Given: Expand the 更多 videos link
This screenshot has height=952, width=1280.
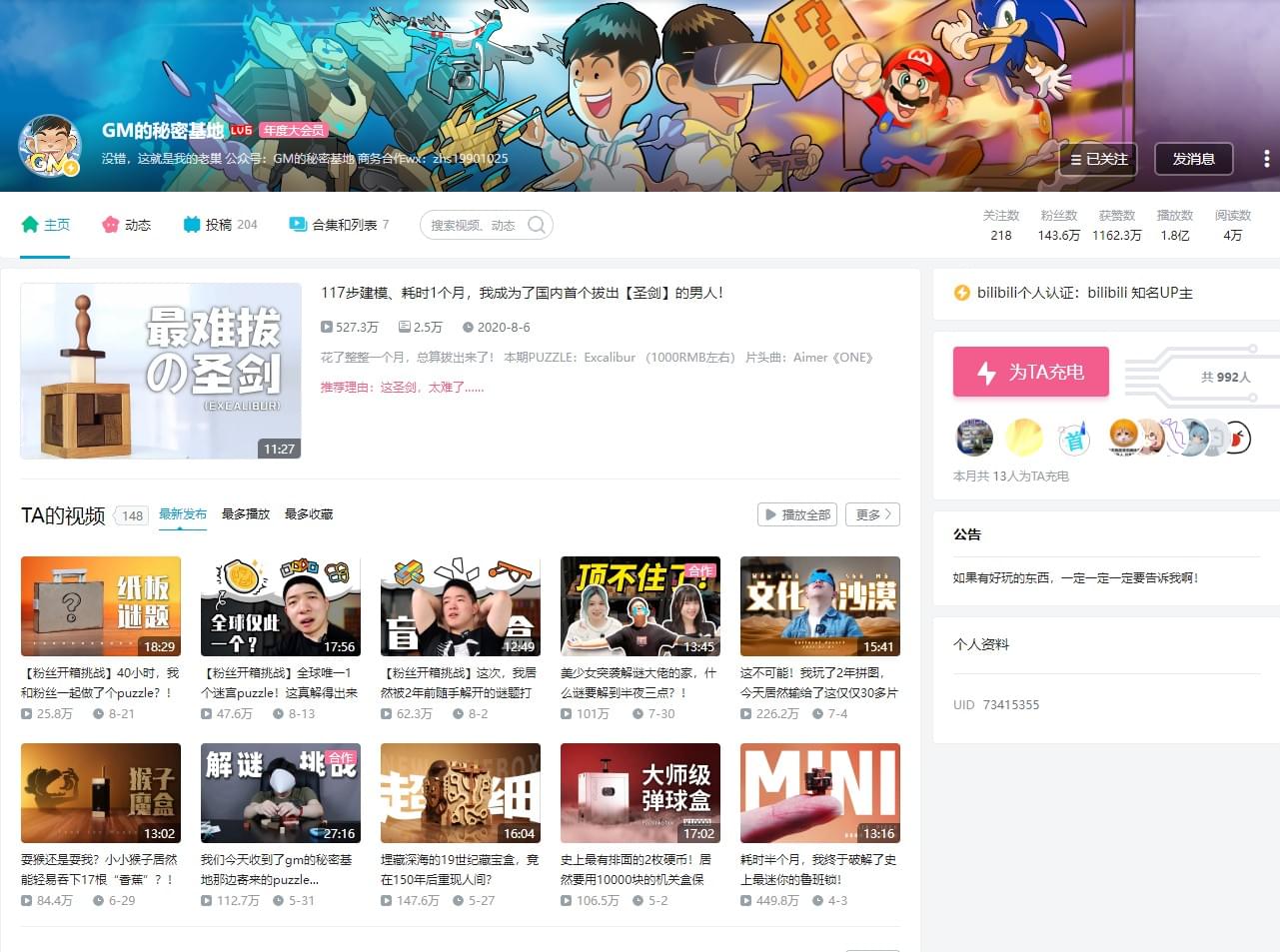Looking at the screenshot, I should point(872,514).
